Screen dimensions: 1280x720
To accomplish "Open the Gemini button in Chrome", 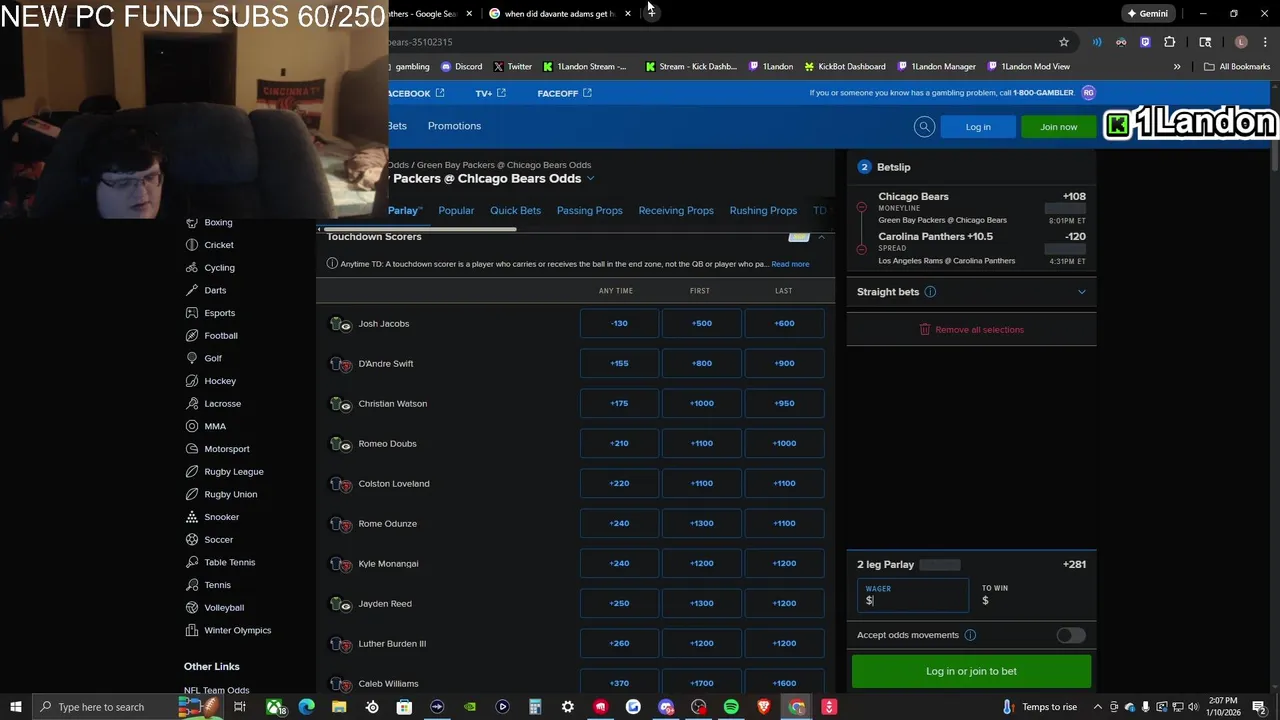I will pyautogui.click(x=1148, y=14).
